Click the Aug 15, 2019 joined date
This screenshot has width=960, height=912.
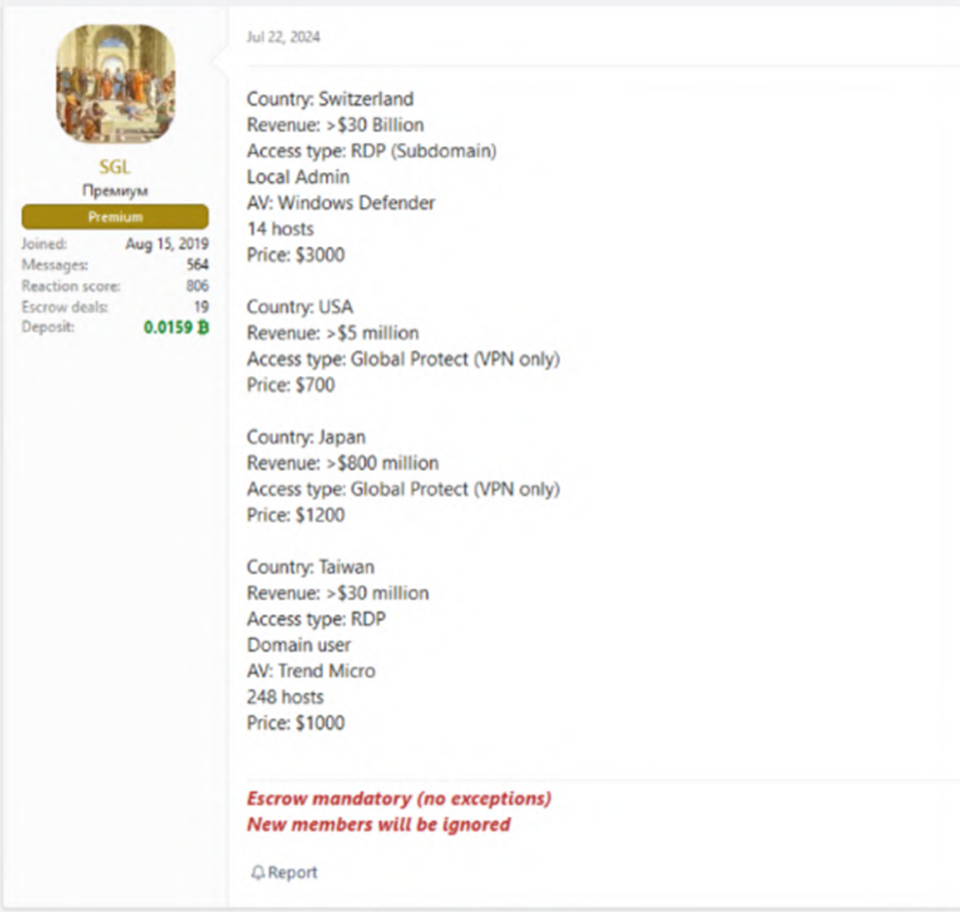pos(167,244)
